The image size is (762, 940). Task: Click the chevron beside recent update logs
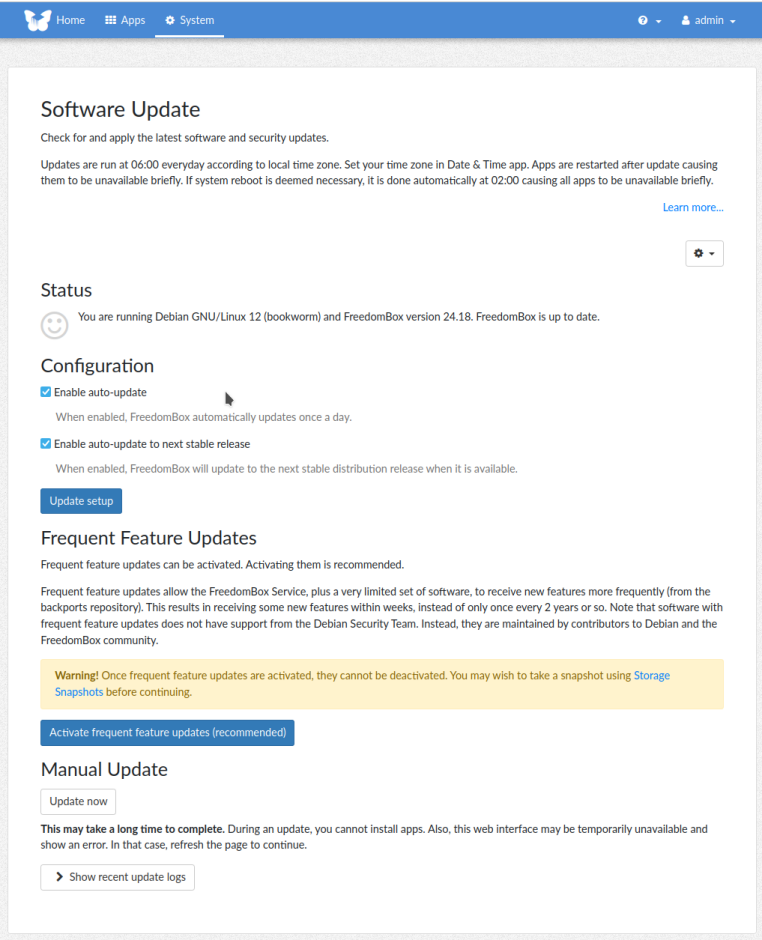[x=60, y=877]
